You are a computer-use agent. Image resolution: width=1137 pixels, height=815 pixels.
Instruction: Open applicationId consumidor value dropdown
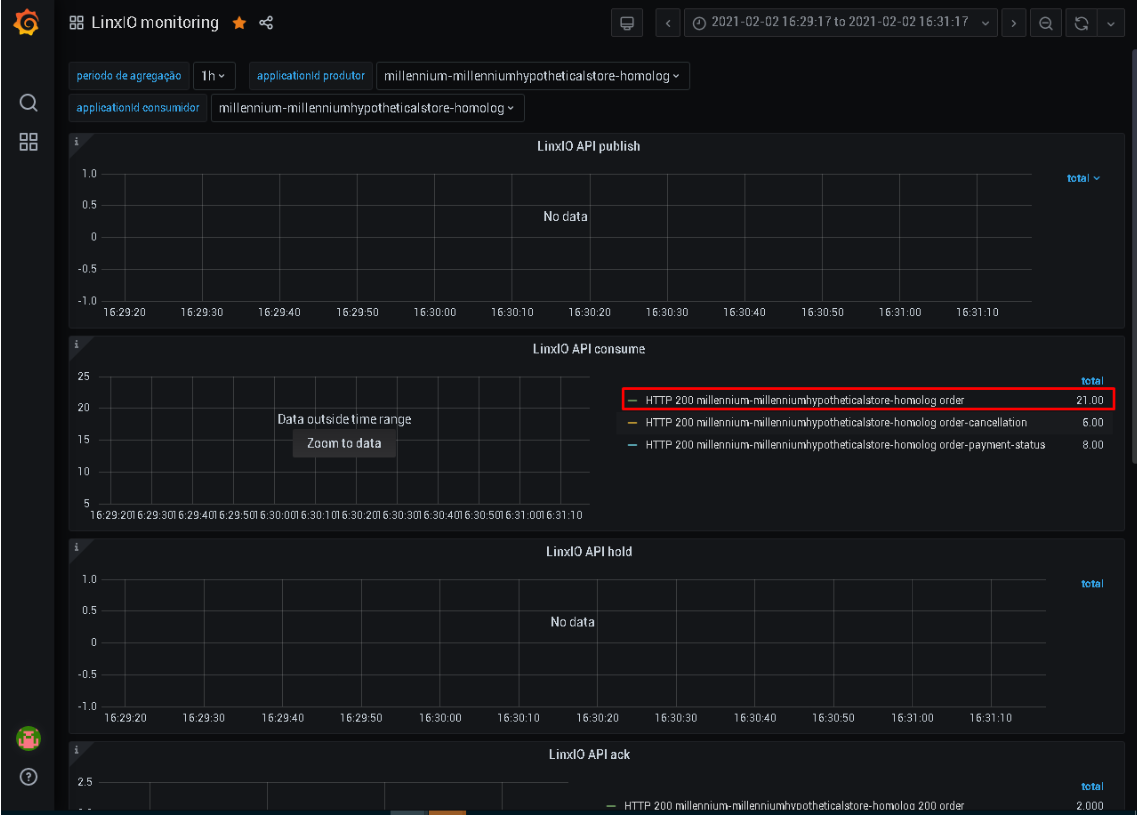(367, 108)
